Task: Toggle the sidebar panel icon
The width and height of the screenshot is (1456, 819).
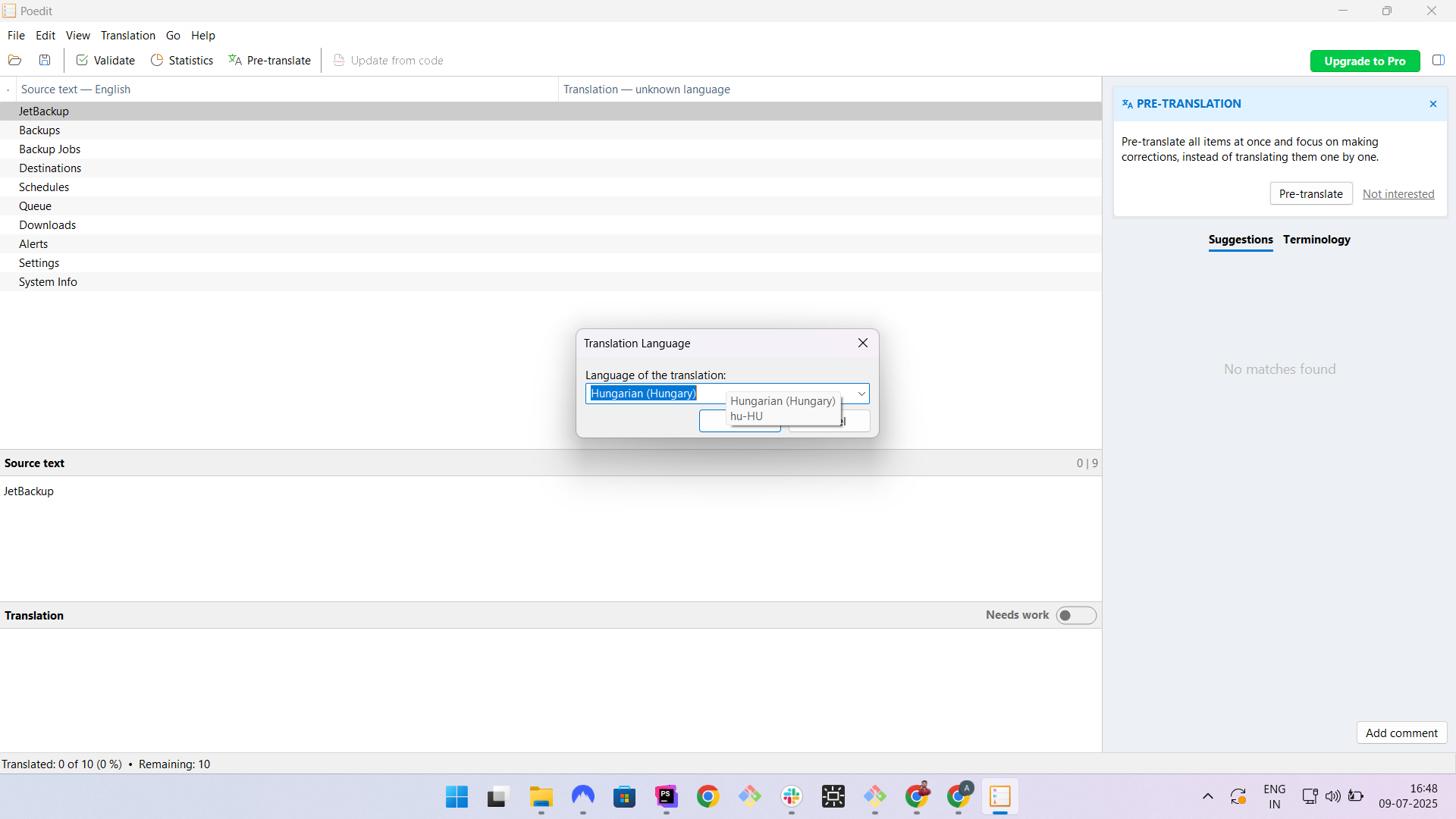Action: click(1438, 61)
